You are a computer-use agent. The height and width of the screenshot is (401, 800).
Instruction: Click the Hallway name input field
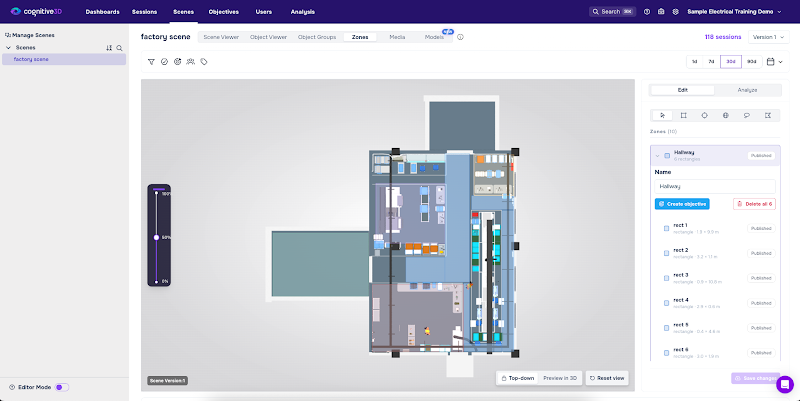(715, 186)
